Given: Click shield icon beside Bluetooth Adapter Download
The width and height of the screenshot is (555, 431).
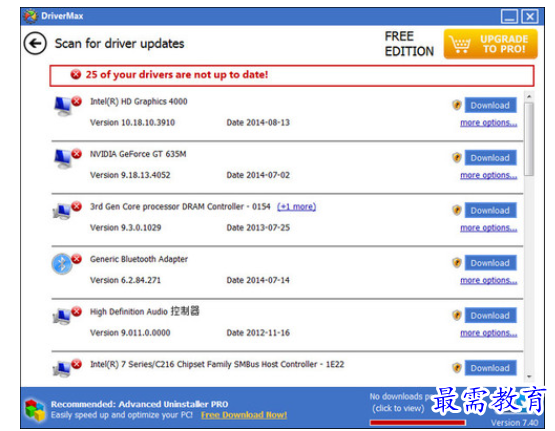Looking at the screenshot, I should [457, 263].
